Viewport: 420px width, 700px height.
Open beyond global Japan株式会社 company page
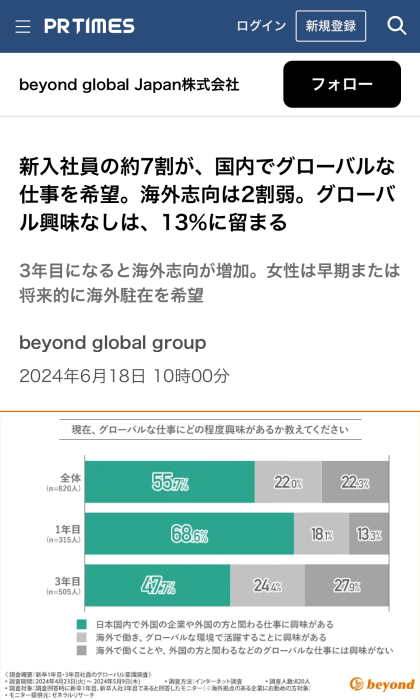click(x=129, y=84)
